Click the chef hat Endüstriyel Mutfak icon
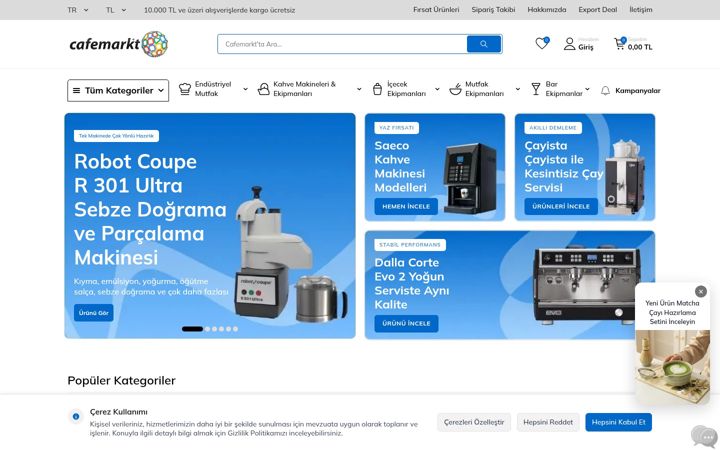This screenshot has width=720, height=450. (185, 89)
